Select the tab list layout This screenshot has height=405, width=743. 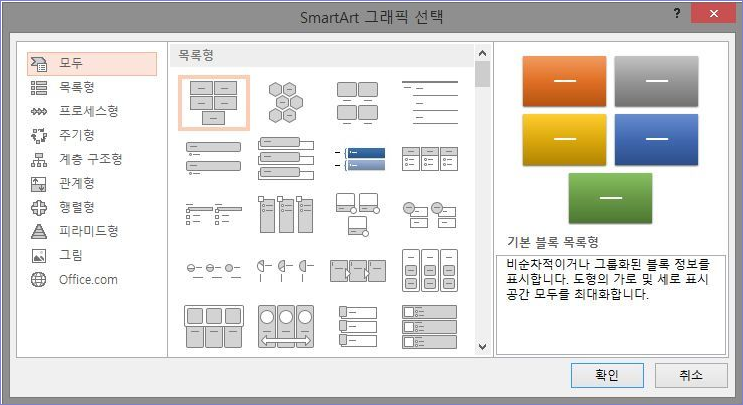[214, 214]
